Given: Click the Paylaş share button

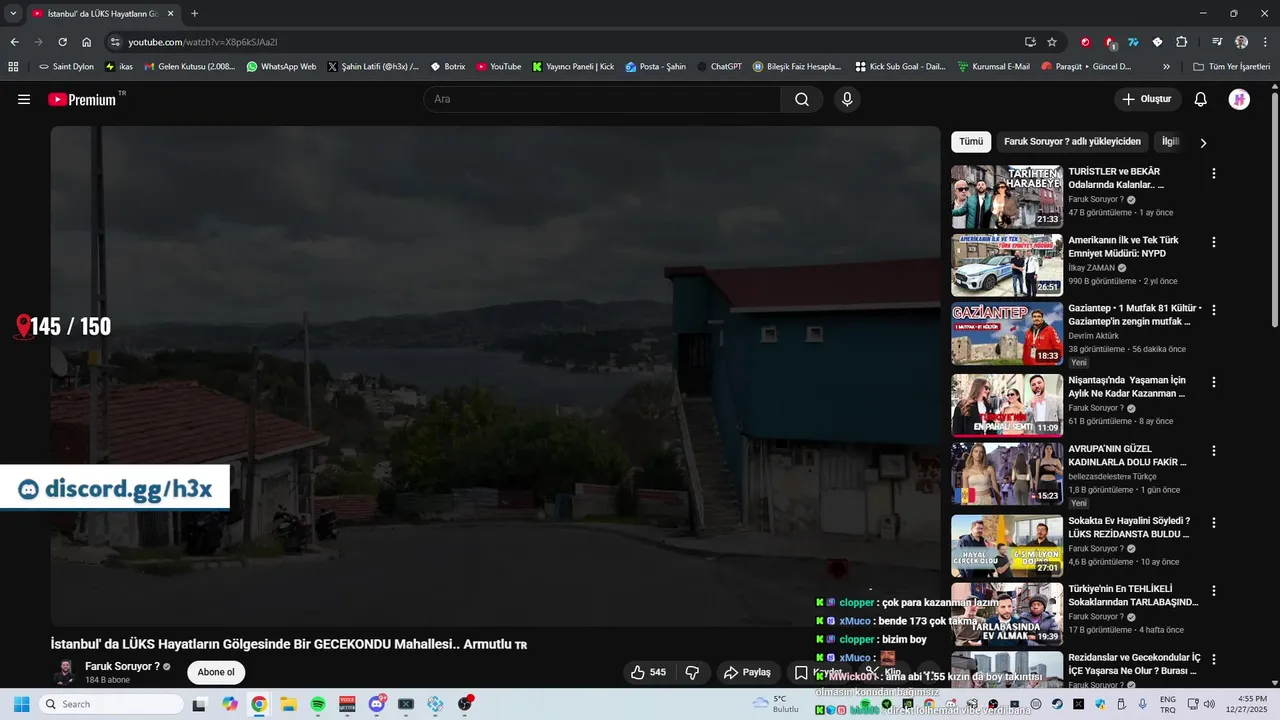Looking at the screenshot, I should [748, 672].
